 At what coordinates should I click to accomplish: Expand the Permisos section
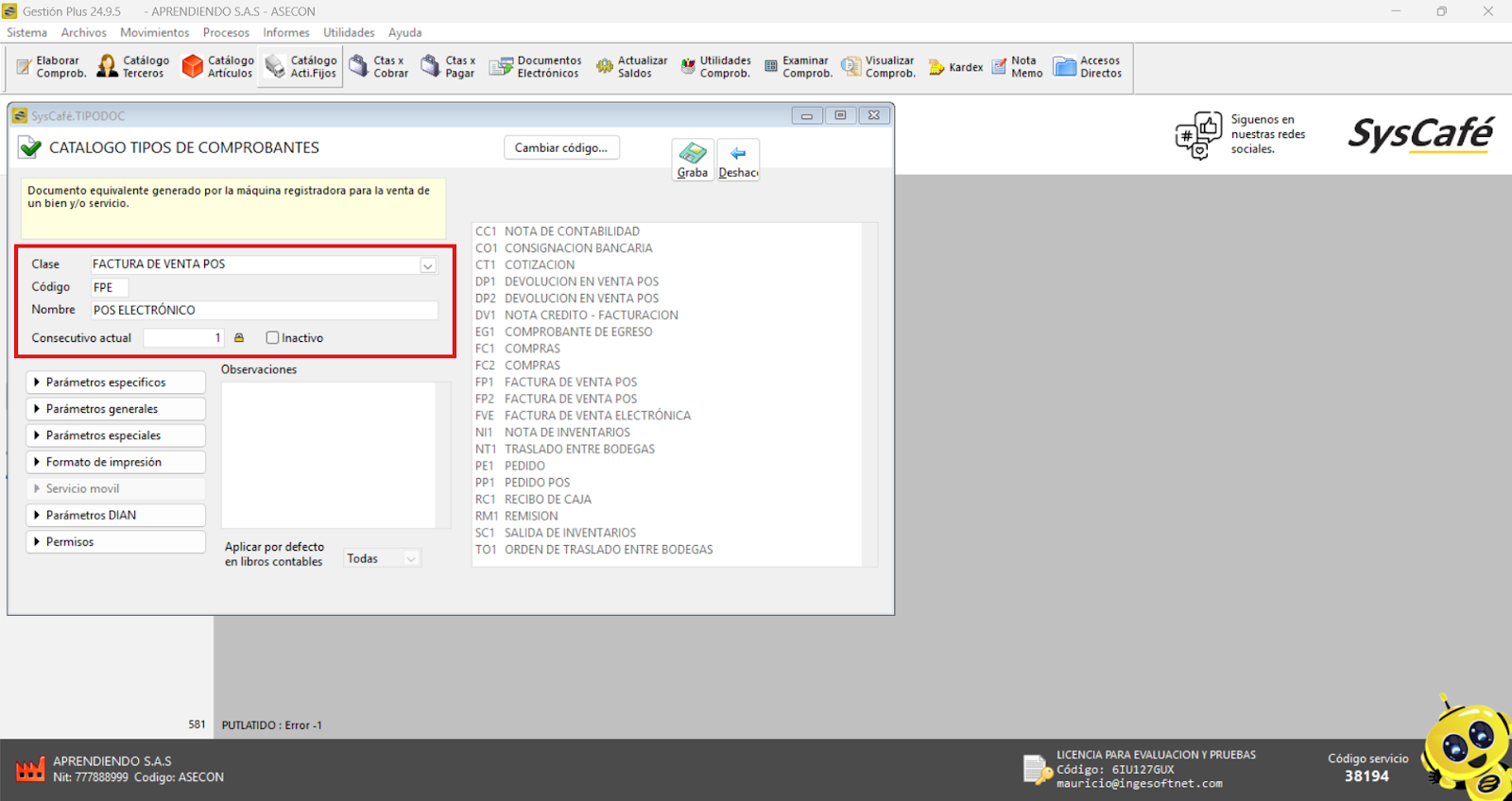click(x=115, y=542)
